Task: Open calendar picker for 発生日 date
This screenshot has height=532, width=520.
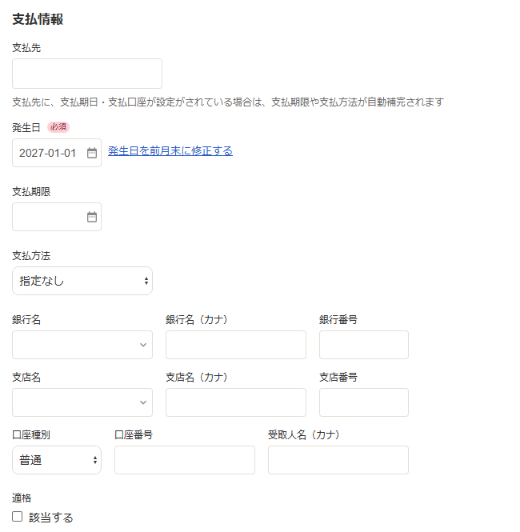Action: 92,153
